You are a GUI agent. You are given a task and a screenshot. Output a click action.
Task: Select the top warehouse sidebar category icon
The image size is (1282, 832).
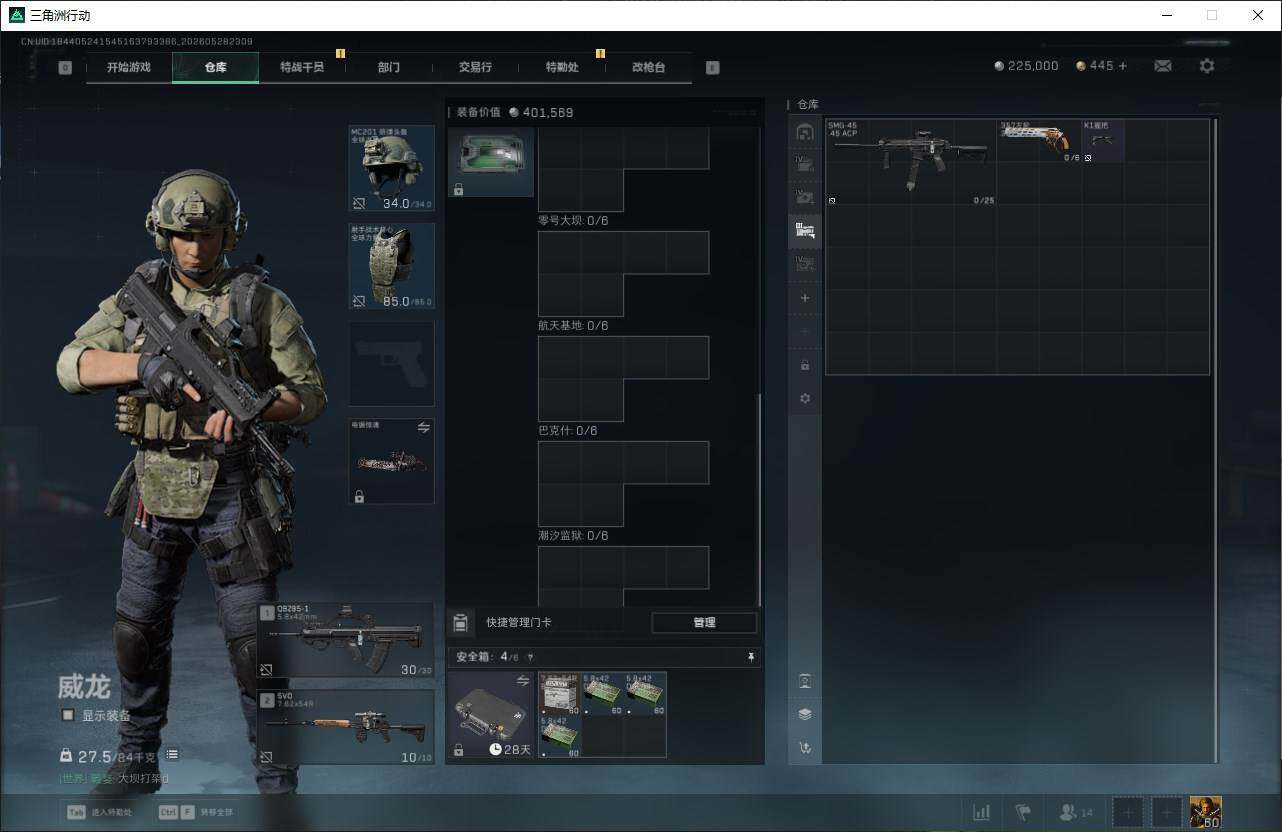[805, 132]
